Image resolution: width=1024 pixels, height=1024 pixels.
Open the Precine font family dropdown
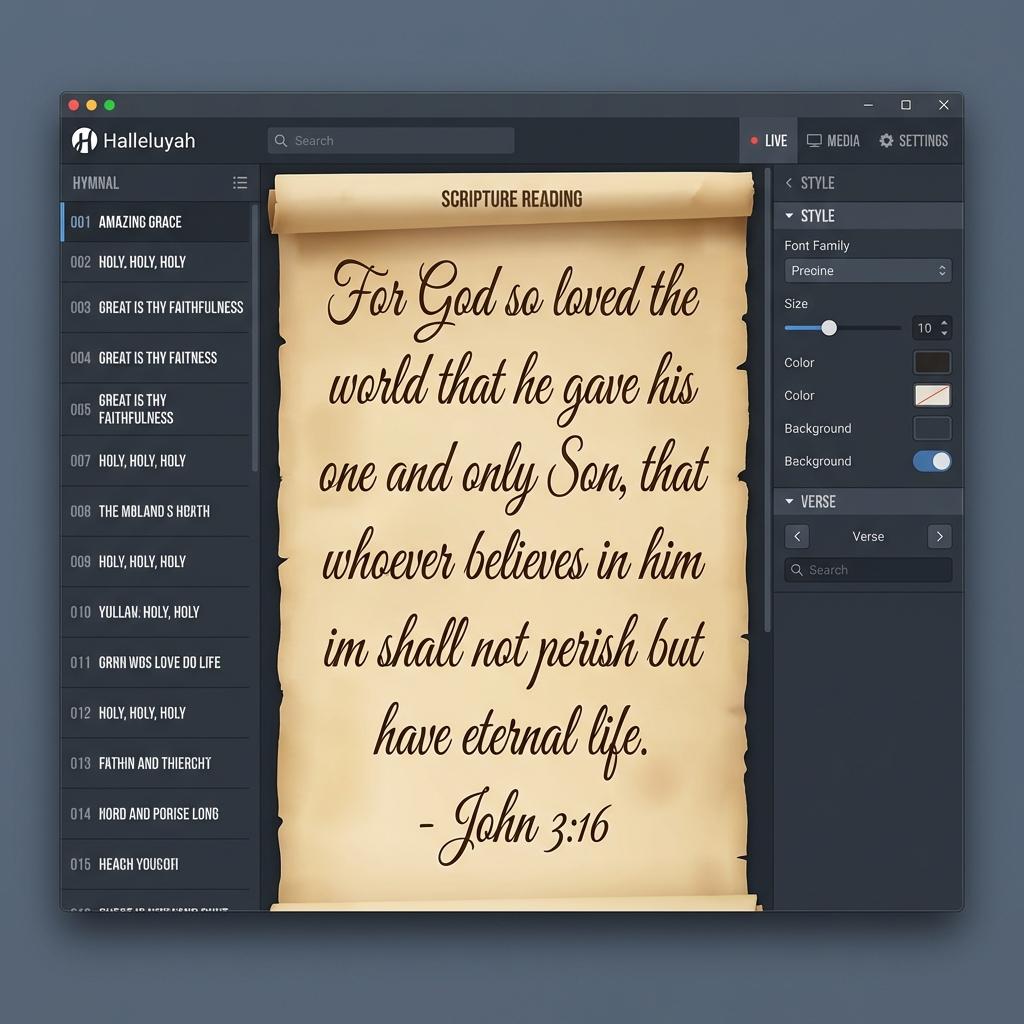[867, 270]
